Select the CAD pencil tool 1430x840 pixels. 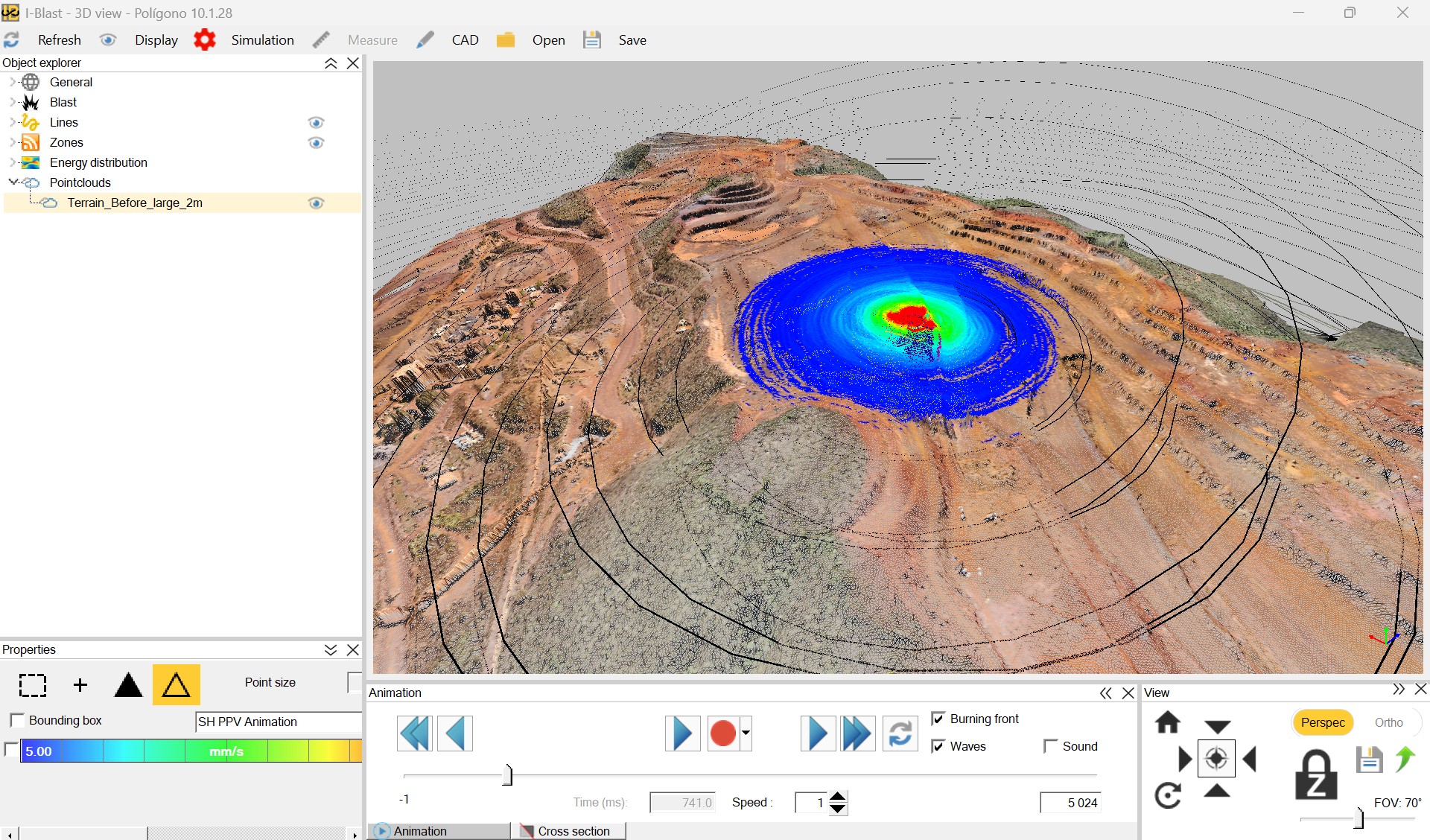tap(425, 39)
